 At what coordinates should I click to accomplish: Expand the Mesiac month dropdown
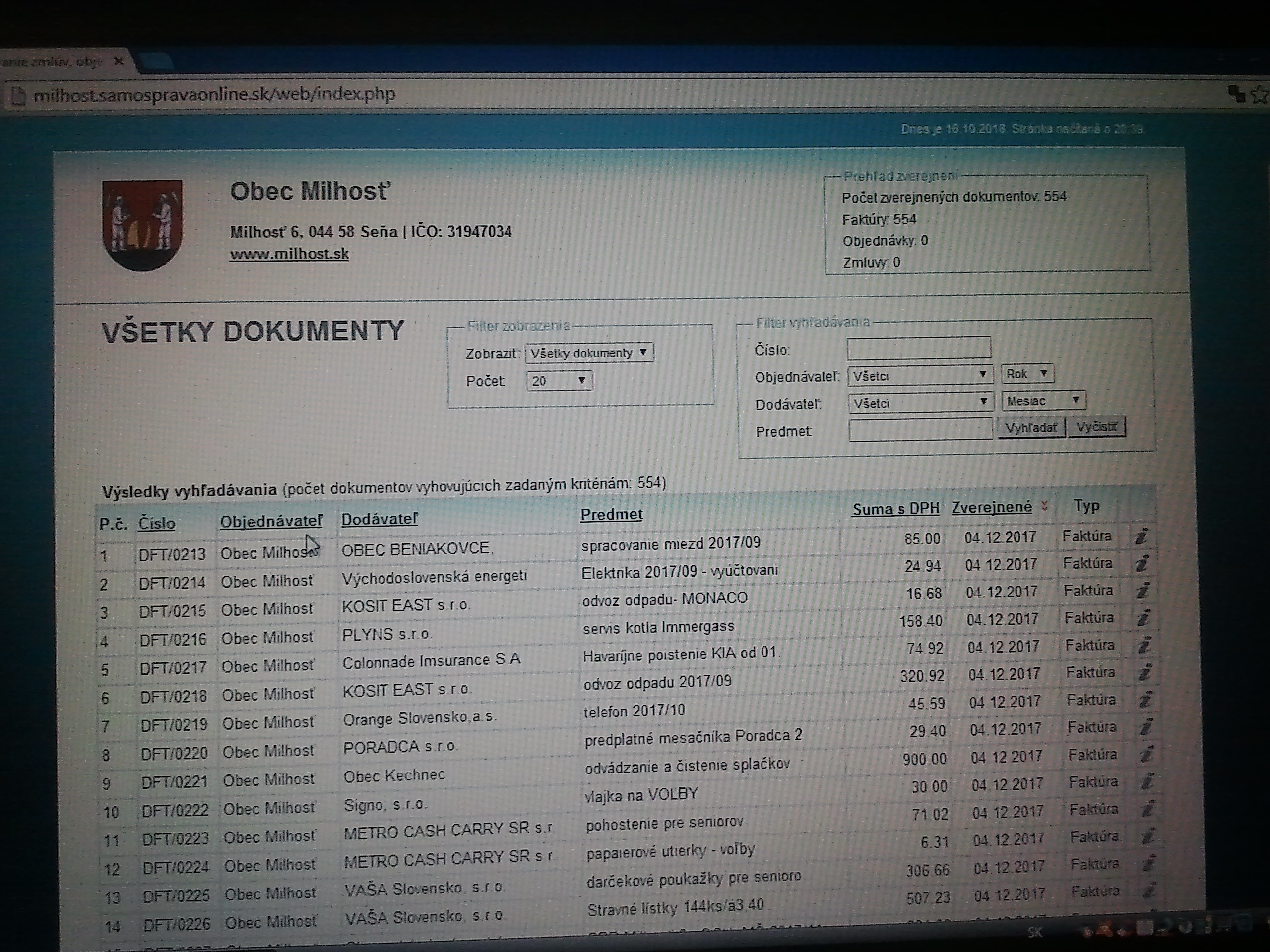(1043, 401)
